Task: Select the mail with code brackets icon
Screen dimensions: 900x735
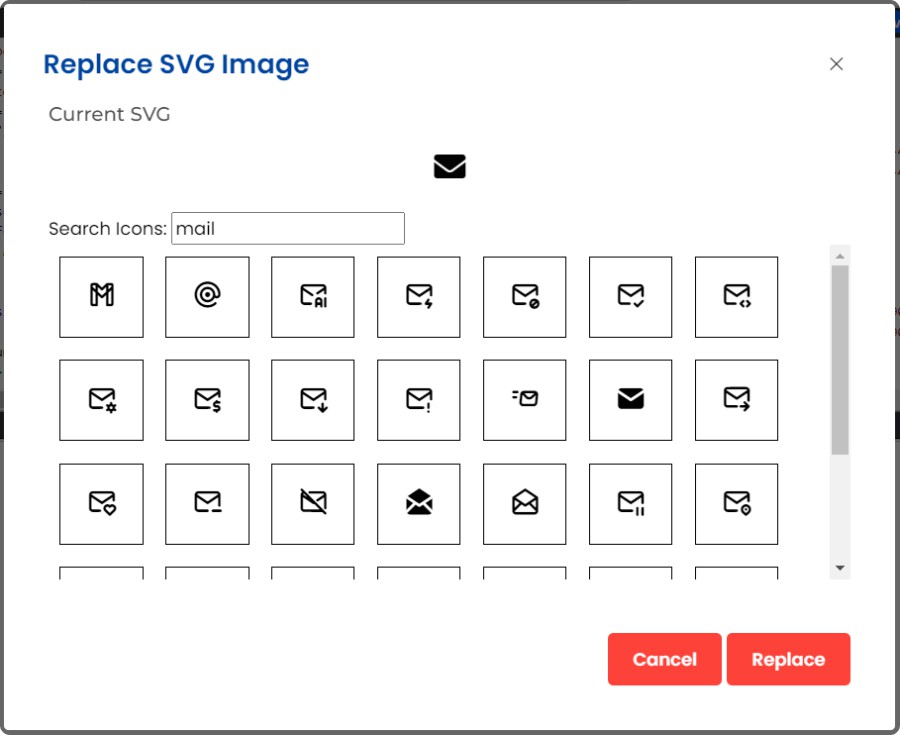Action: tap(737, 297)
